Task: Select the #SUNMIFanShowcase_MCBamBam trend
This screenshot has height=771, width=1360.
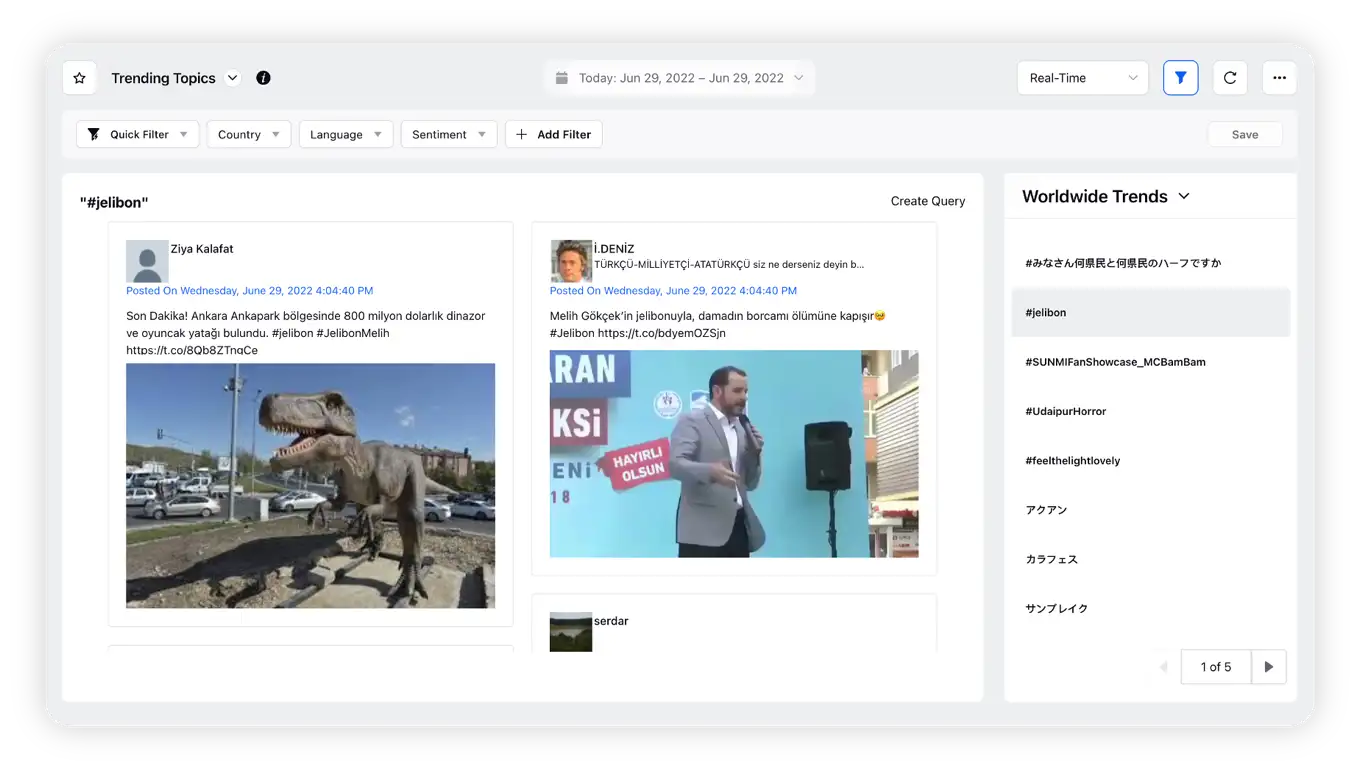Action: pos(1151,362)
